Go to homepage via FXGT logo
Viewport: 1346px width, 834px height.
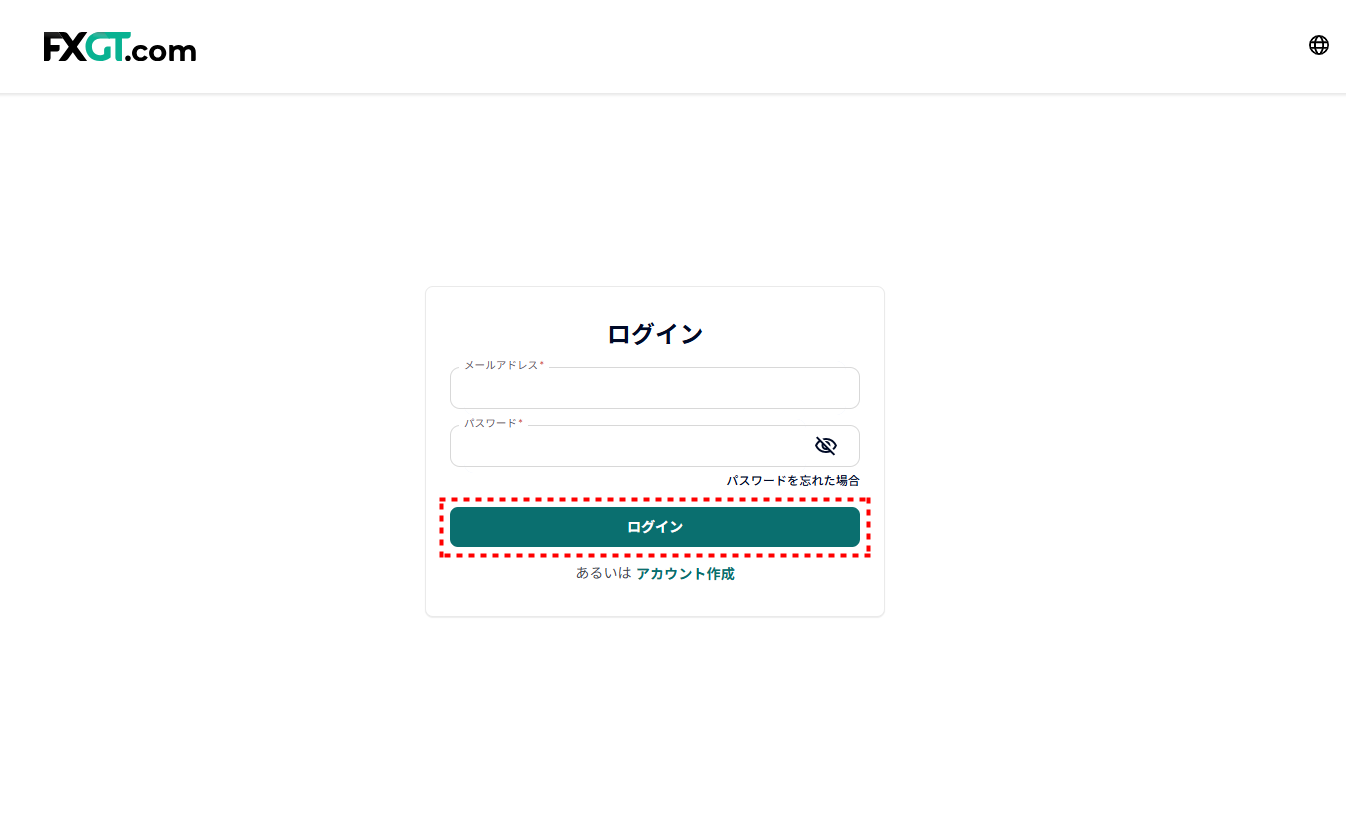tap(120, 47)
